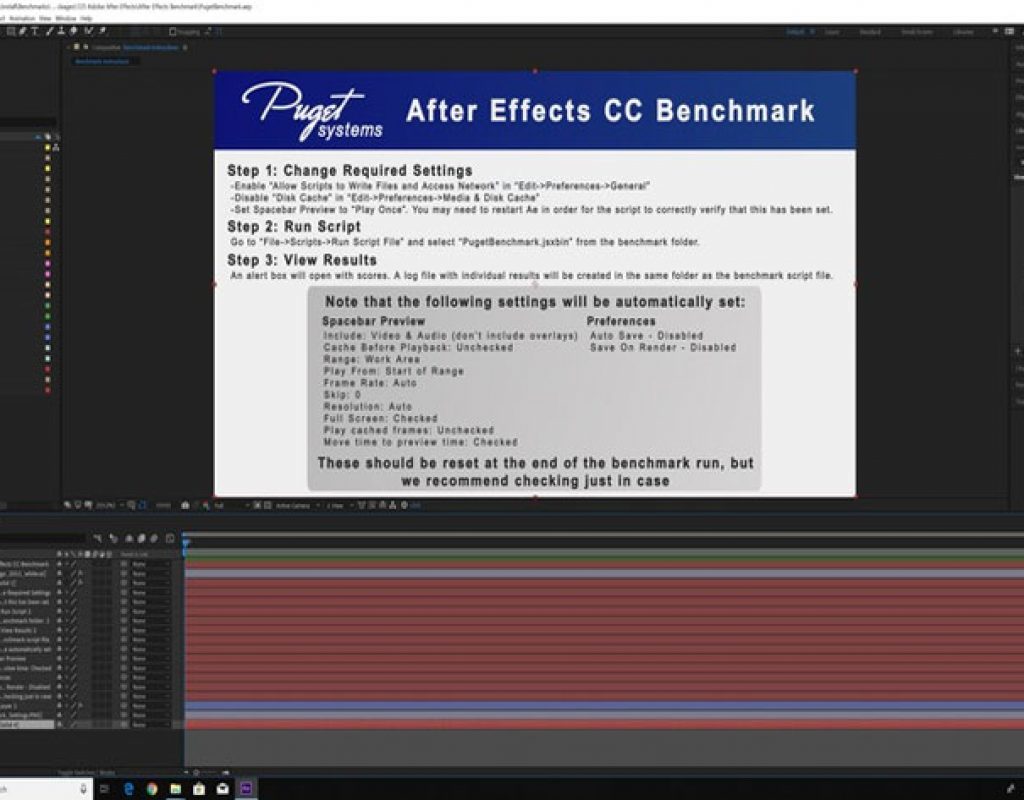The width and height of the screenshot is (1024, 800).
Task: Toggle the Motion Blur switch in timeline
Action: tap(154, 538)
